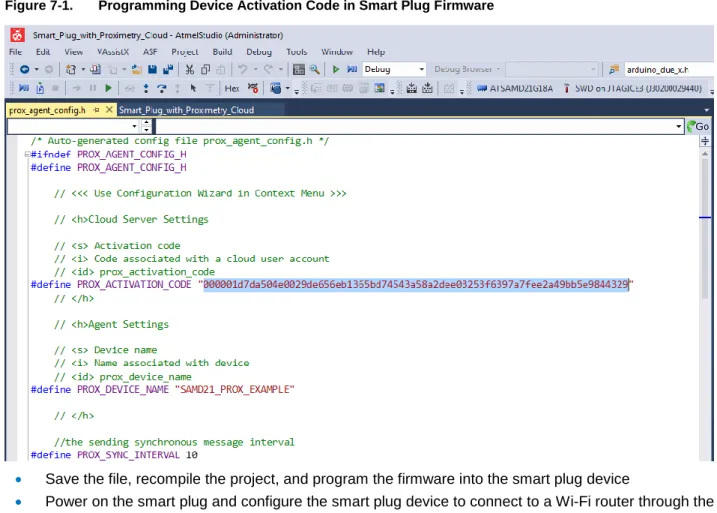Image resolution: width=717 pixels, height=513 pixels.
Task: Click the scrollbar up arrow in editor
Action: click(705, 153)
